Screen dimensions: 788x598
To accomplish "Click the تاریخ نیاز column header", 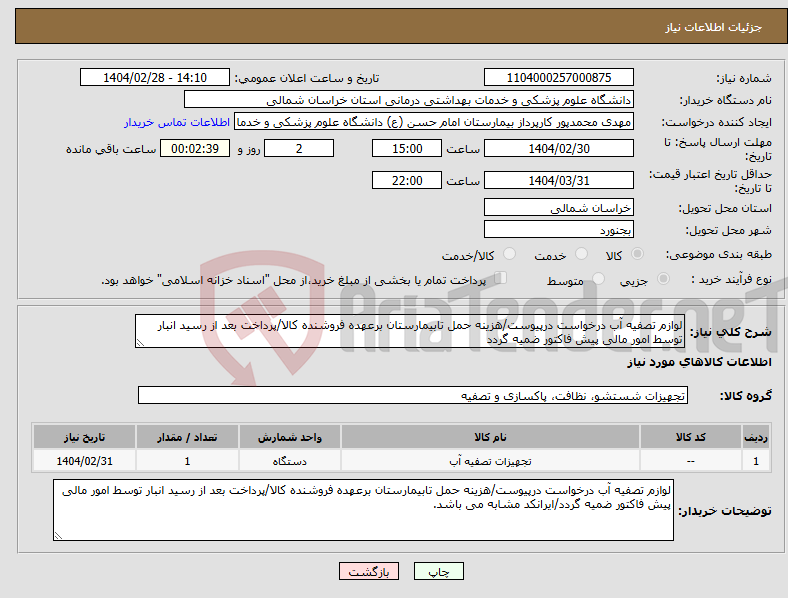I will [x=84, y=437].
